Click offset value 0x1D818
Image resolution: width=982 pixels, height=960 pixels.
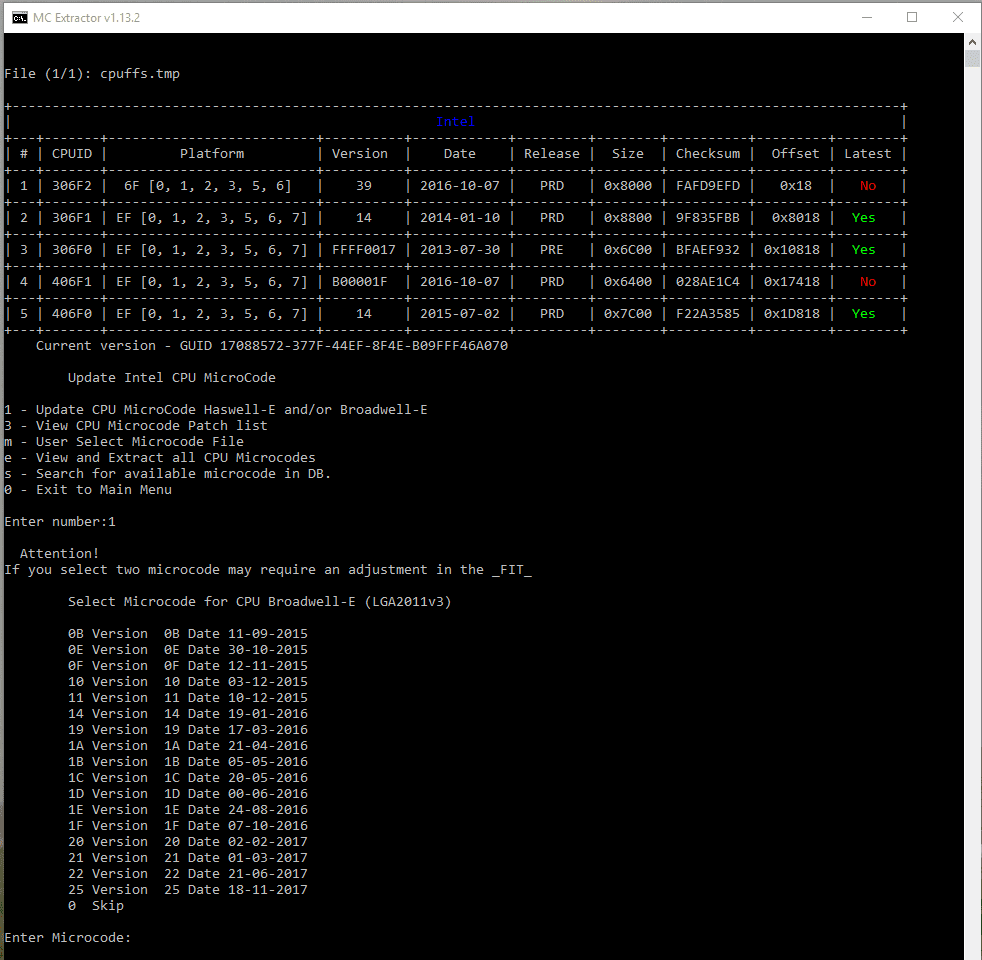pos(792,314)
